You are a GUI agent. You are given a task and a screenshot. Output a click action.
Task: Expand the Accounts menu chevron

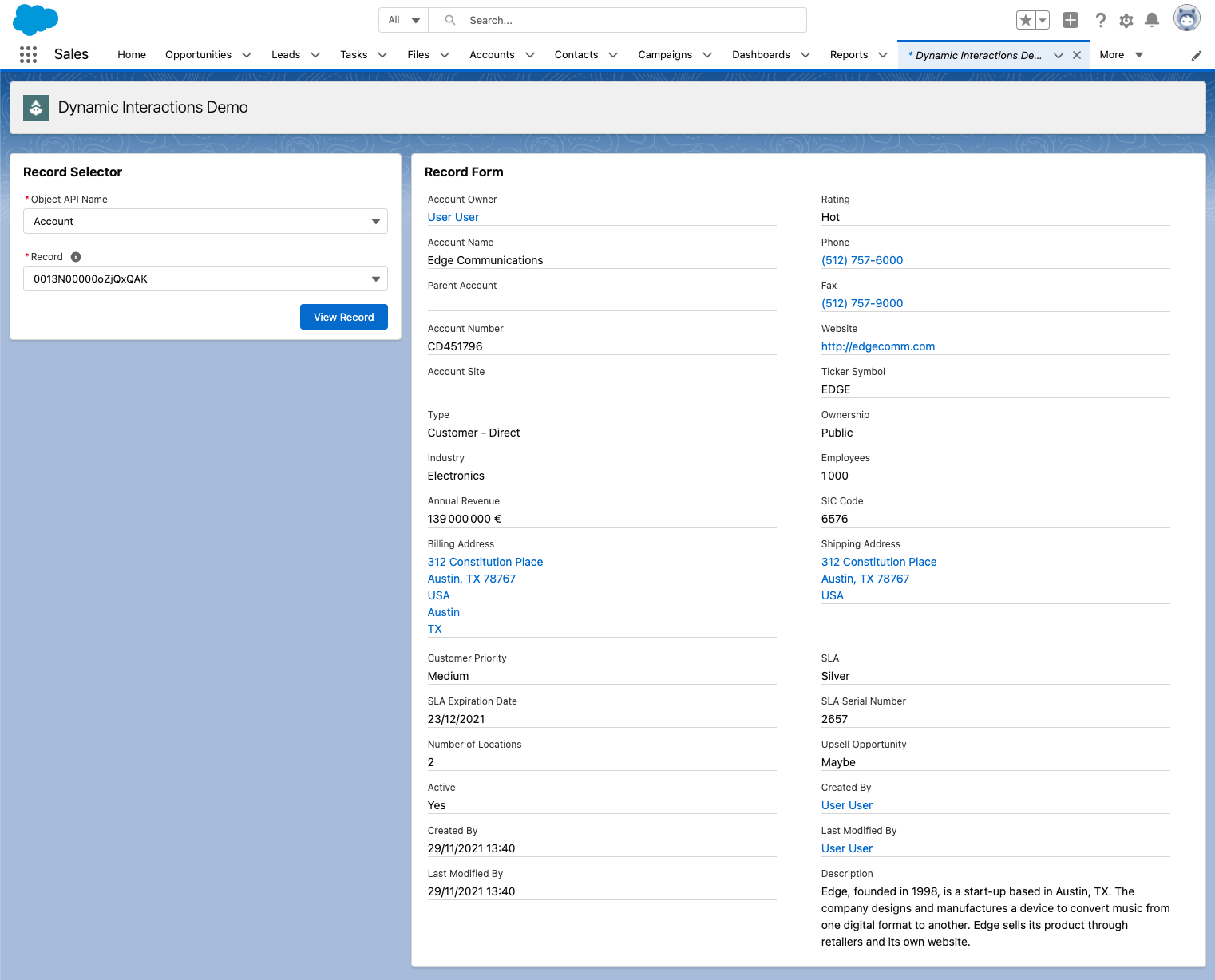coord(530,55)
